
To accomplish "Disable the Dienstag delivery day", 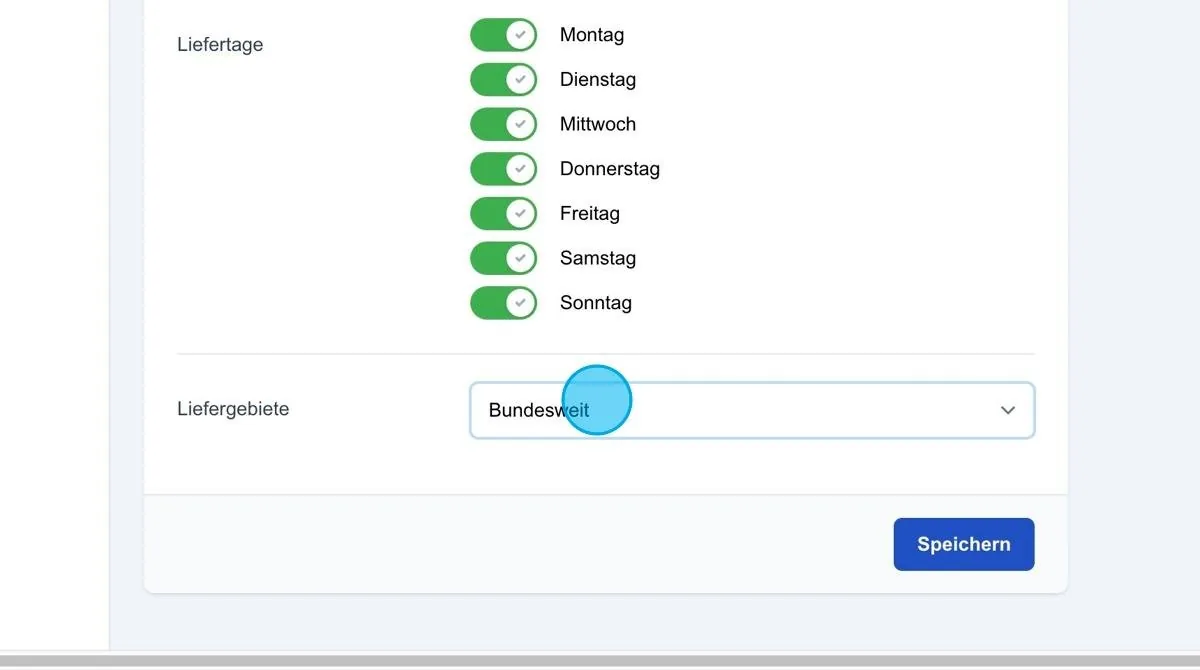I will point(503,80).
